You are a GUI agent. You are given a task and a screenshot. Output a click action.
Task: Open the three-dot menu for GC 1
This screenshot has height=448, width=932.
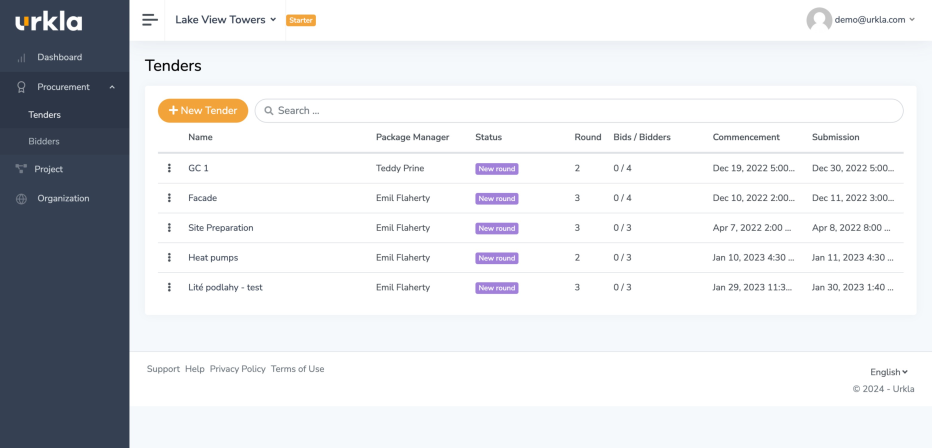(169, 168)
